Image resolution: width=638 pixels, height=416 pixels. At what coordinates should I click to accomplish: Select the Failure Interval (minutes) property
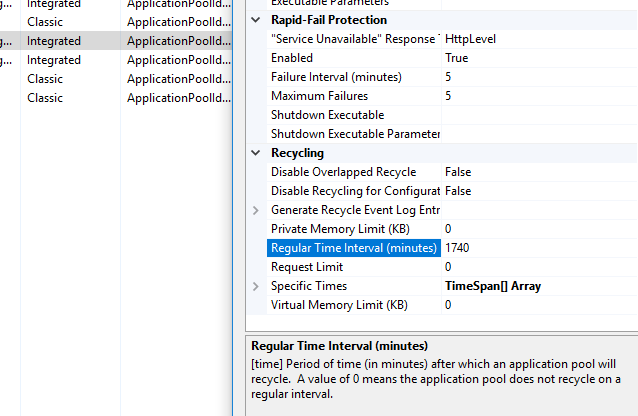coord(336,77)
